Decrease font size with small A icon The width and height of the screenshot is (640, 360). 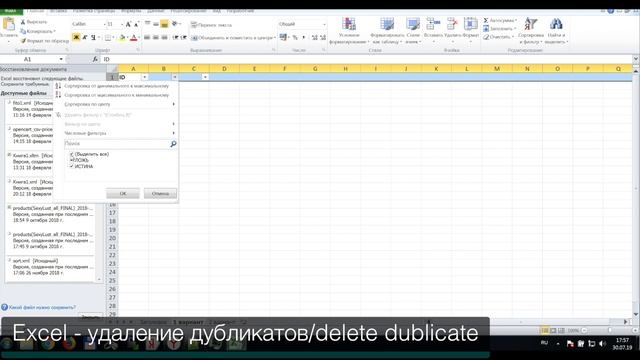pos(136,24)
